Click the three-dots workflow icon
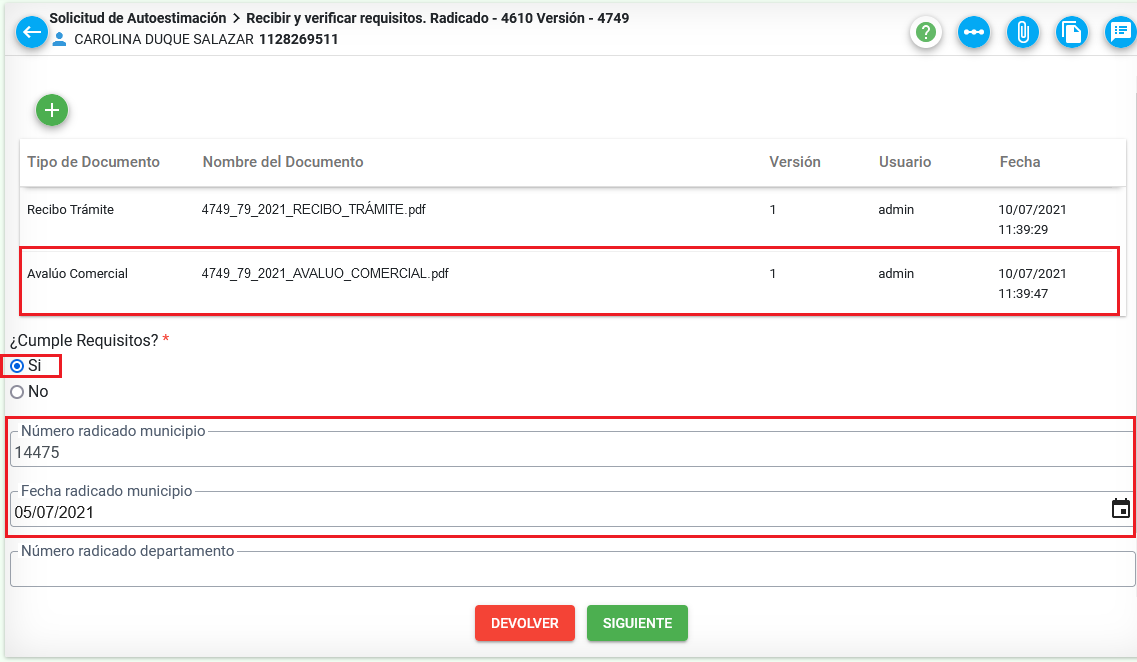This screenshot has height=662, width=1137. [974, 33]
